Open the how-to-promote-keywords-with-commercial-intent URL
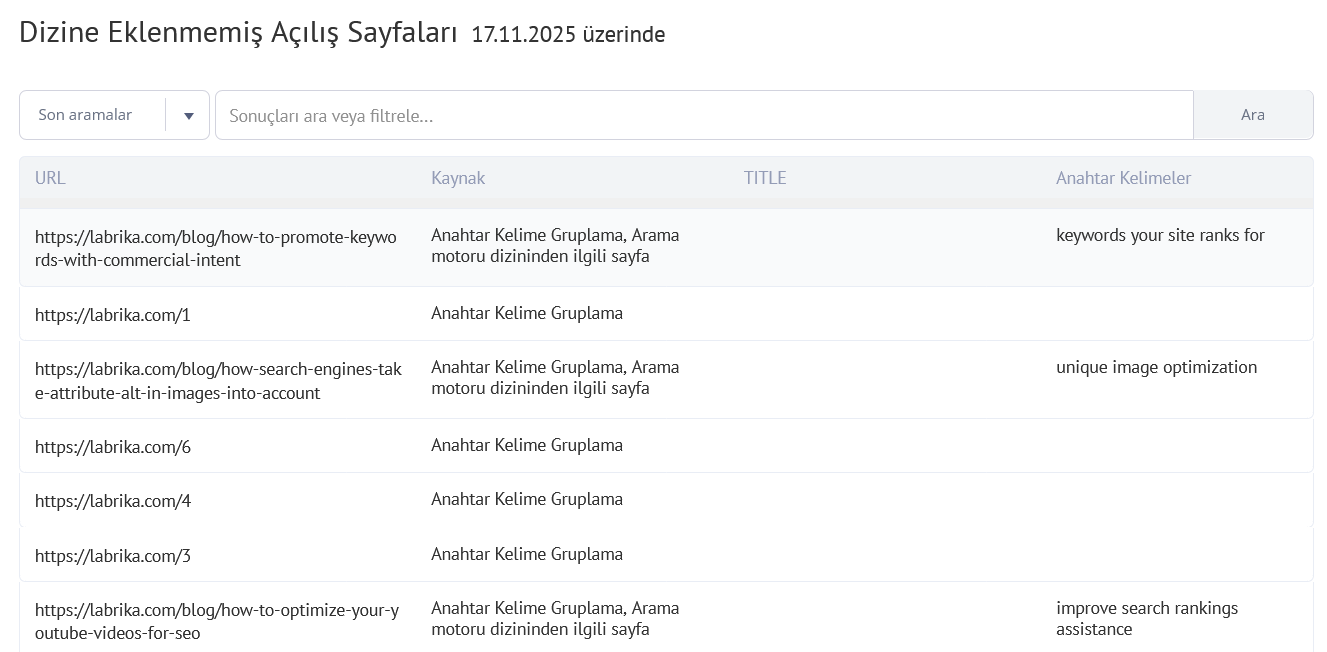 point(216,248)
